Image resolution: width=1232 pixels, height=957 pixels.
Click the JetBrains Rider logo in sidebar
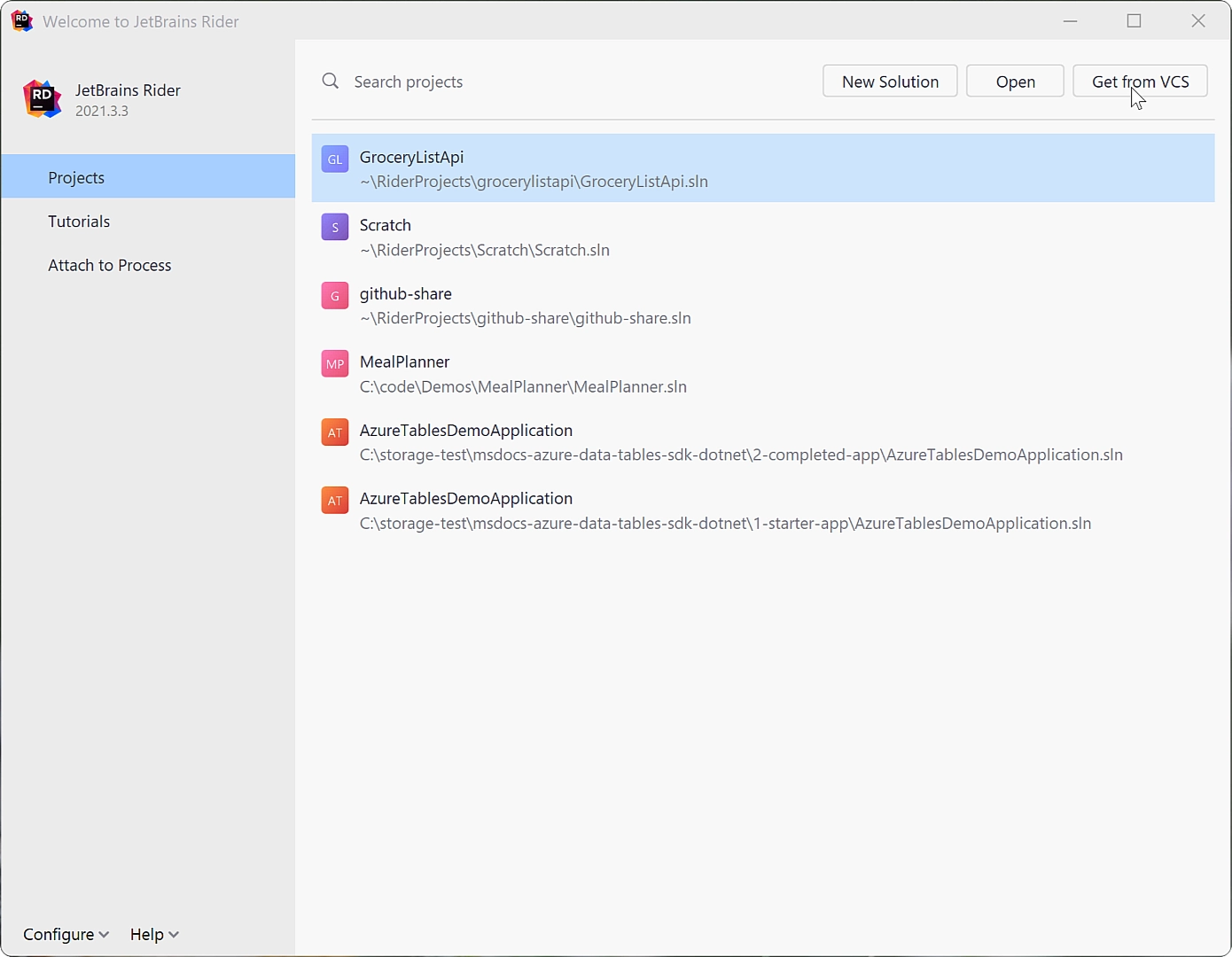[x=42, y=99]
